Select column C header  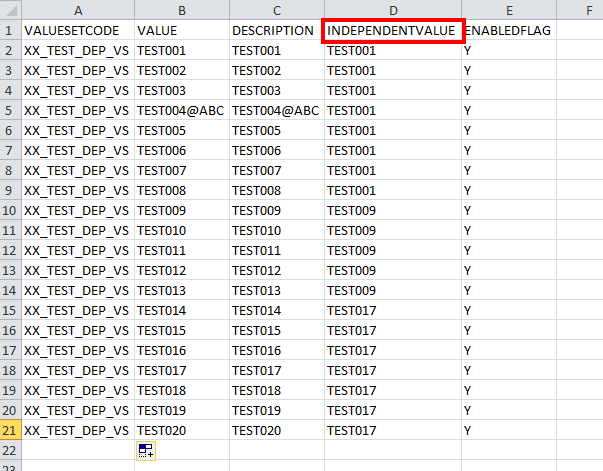point(277,10)
